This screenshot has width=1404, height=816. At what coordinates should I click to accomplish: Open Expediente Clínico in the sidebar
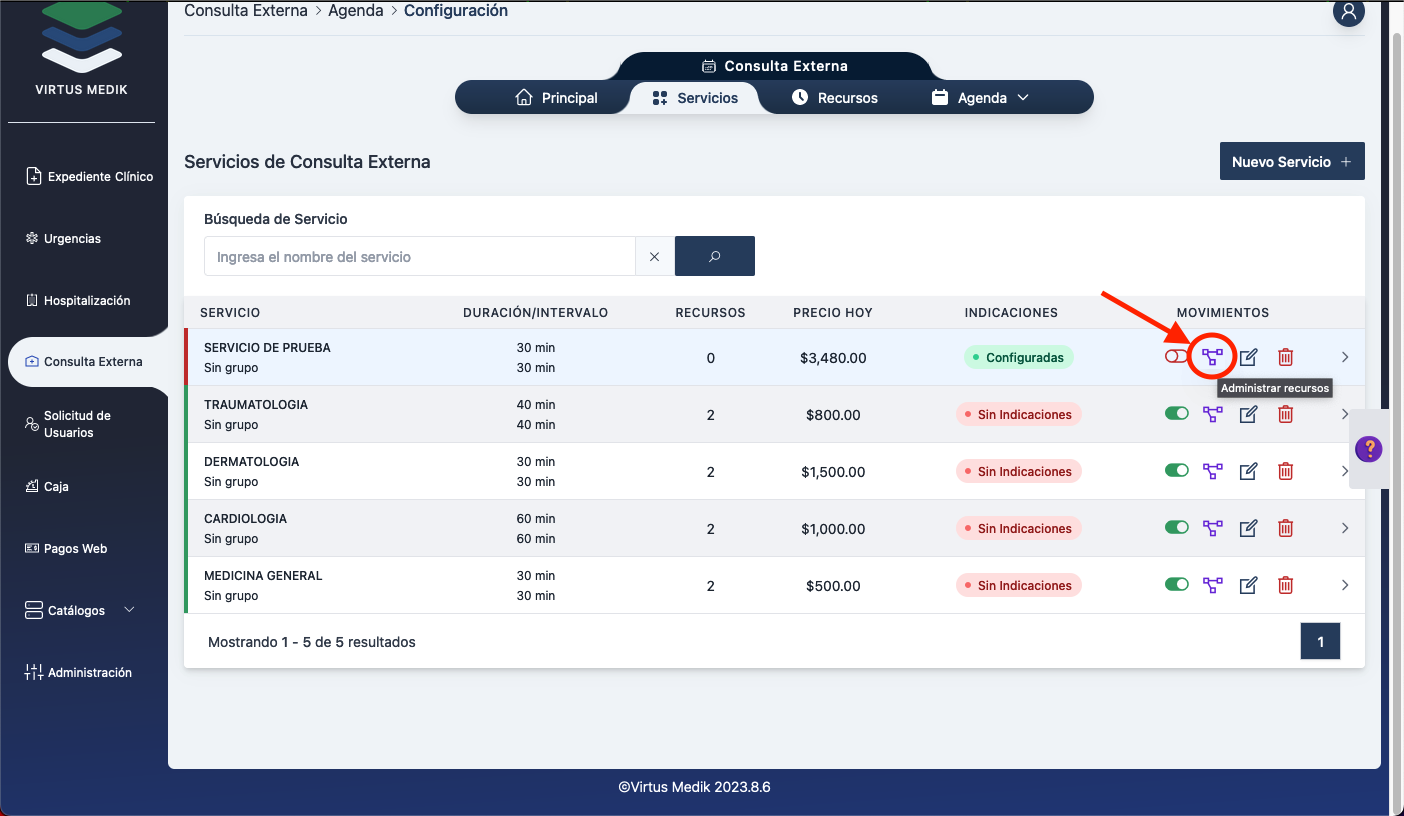tap(89, 176)
